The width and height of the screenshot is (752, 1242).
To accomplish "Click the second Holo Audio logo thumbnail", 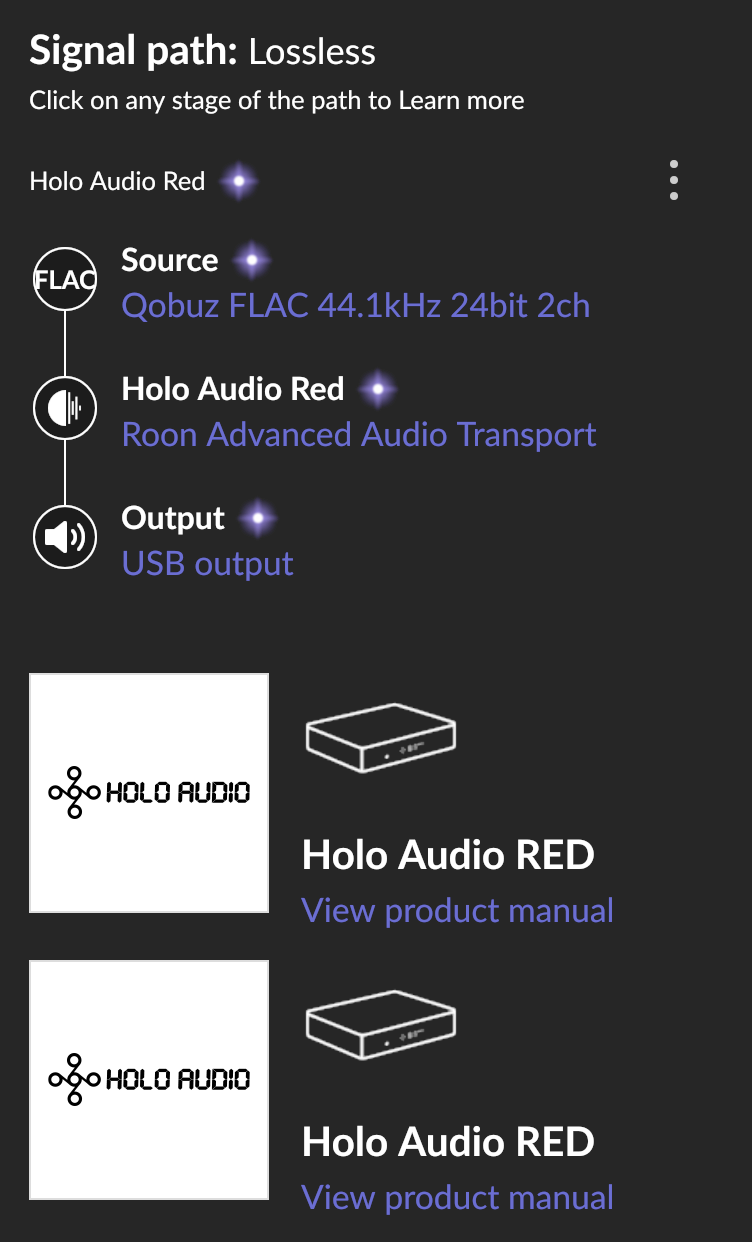I will pos(149,1080).
